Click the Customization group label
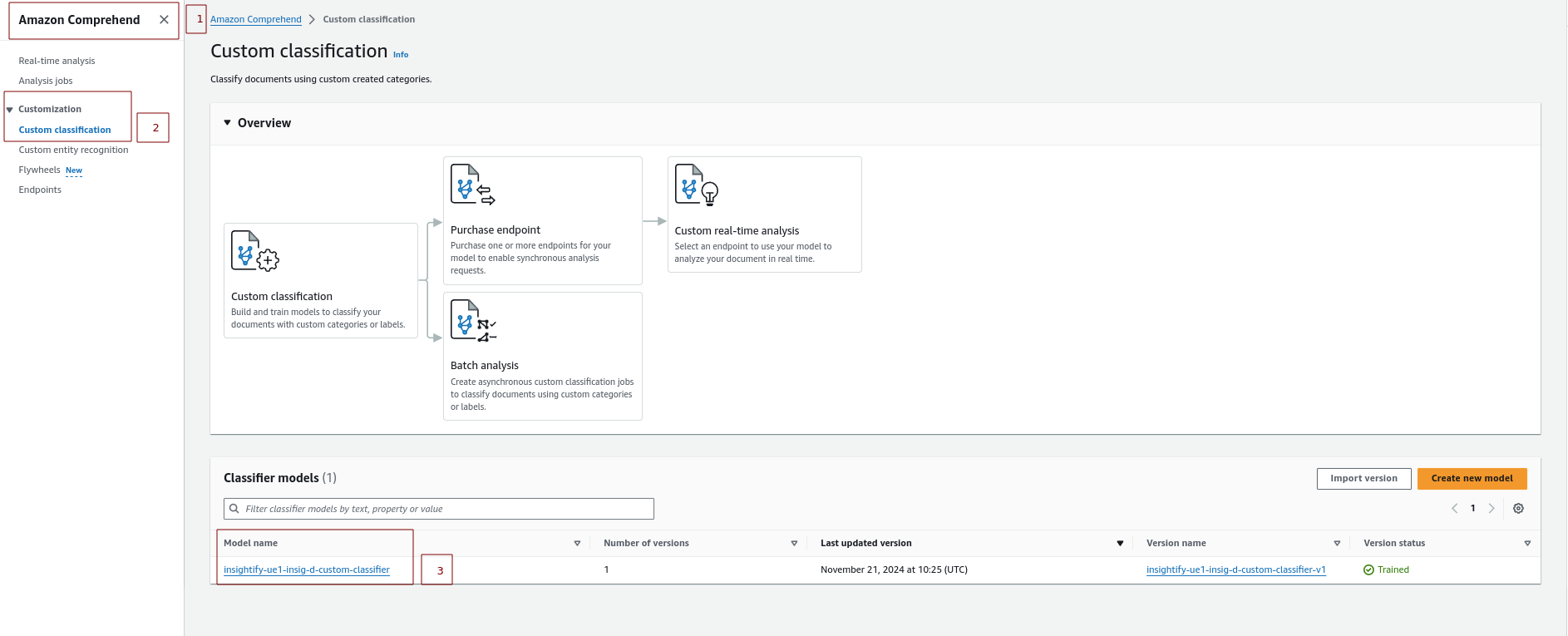Viewport: 1568px width, 636px height. (x=50, y=110)
